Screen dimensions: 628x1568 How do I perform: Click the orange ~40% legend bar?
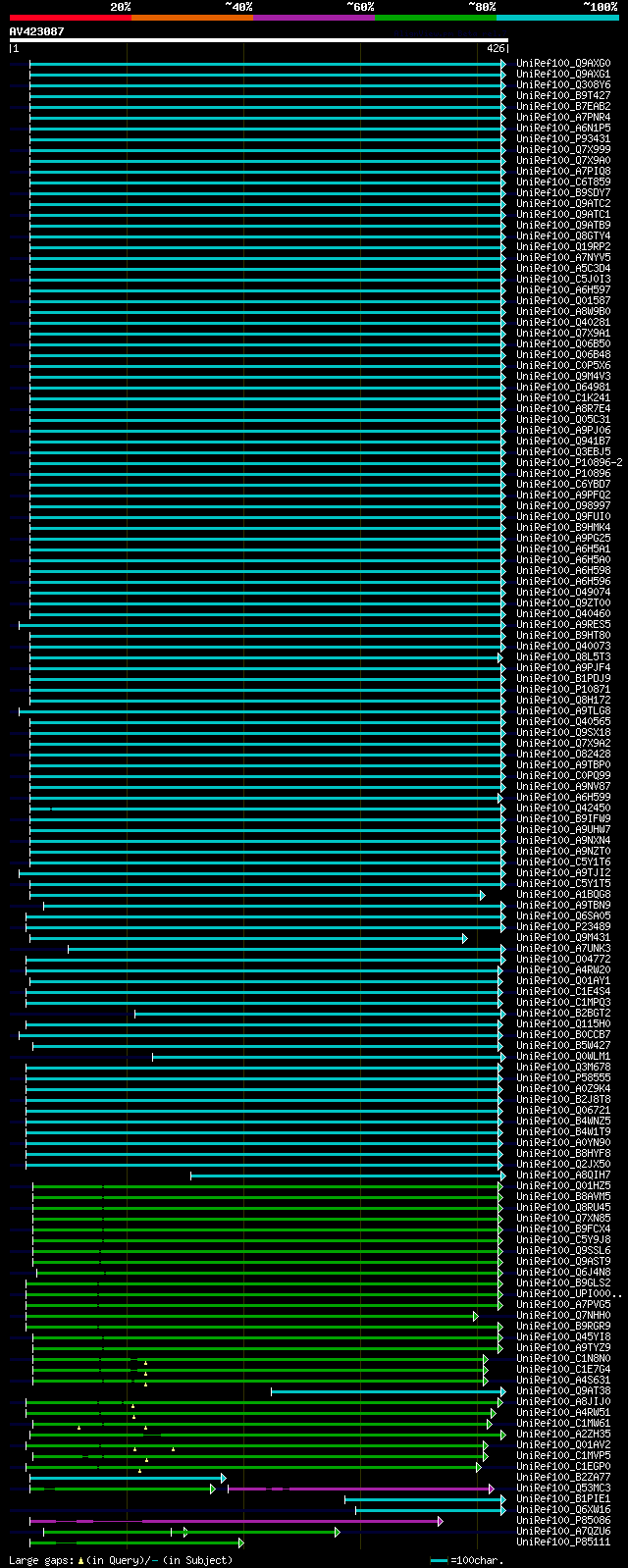coord(191,18)
